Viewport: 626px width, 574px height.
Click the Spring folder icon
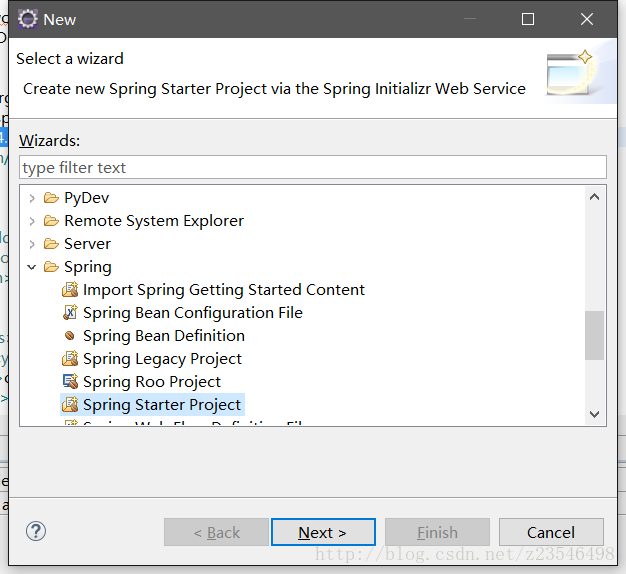(51, 267)
